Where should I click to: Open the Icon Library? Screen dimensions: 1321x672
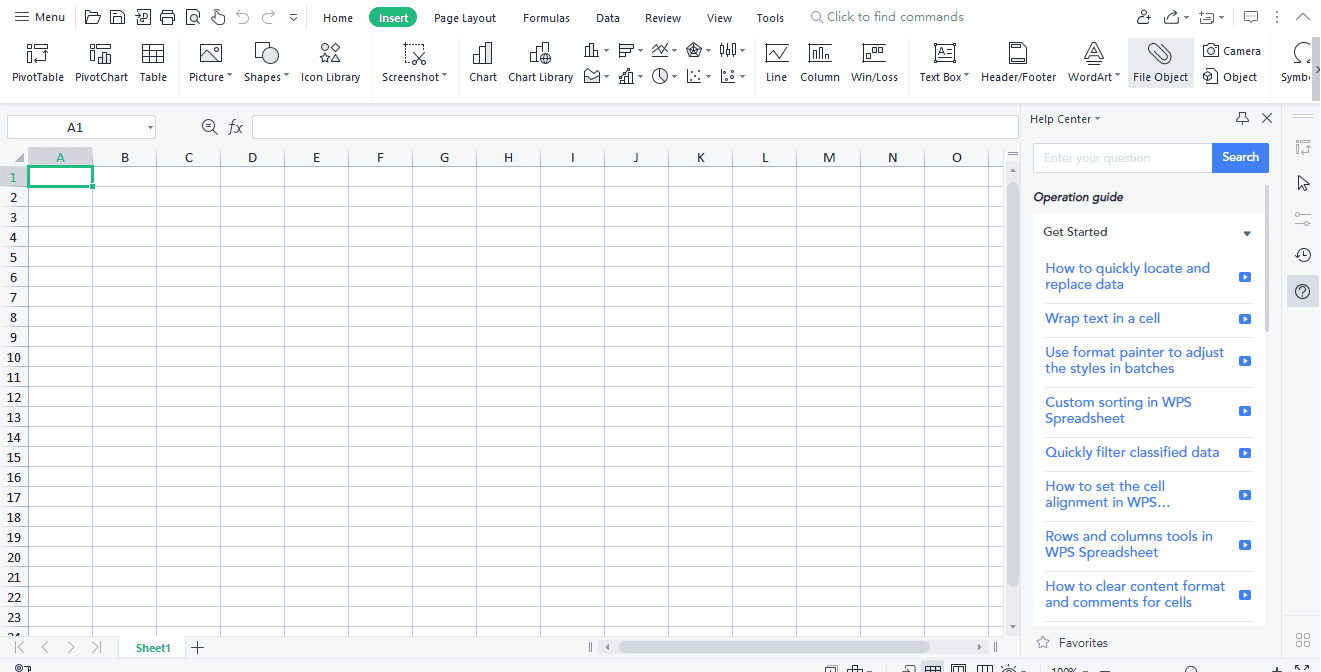(x=330, y=62)
